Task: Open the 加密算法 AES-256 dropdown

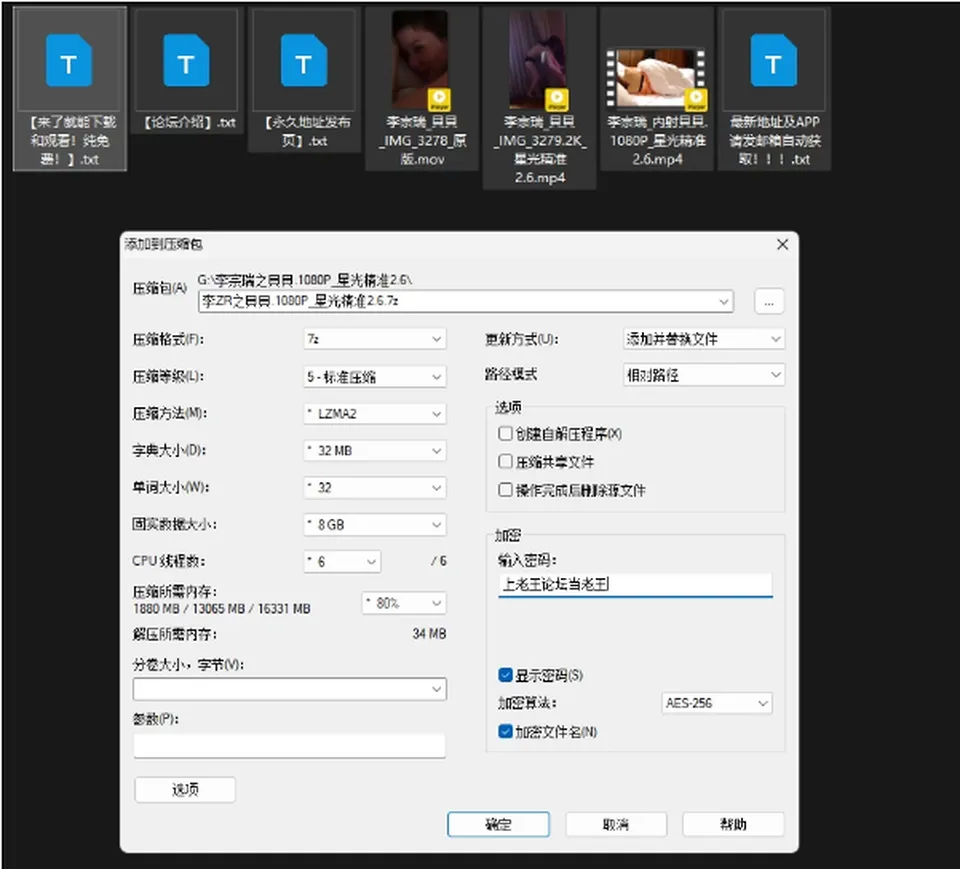Action: pos(717,703)
